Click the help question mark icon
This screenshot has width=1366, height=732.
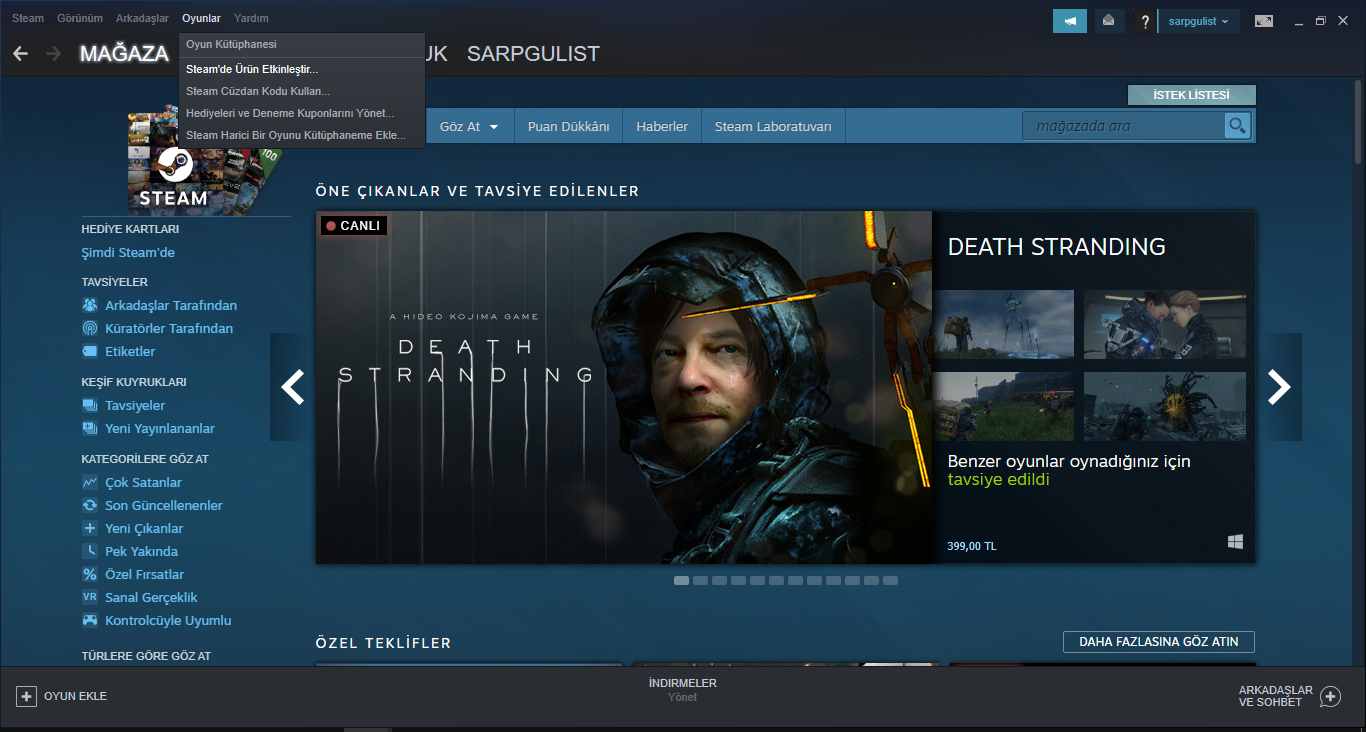tap(1145, 21)
